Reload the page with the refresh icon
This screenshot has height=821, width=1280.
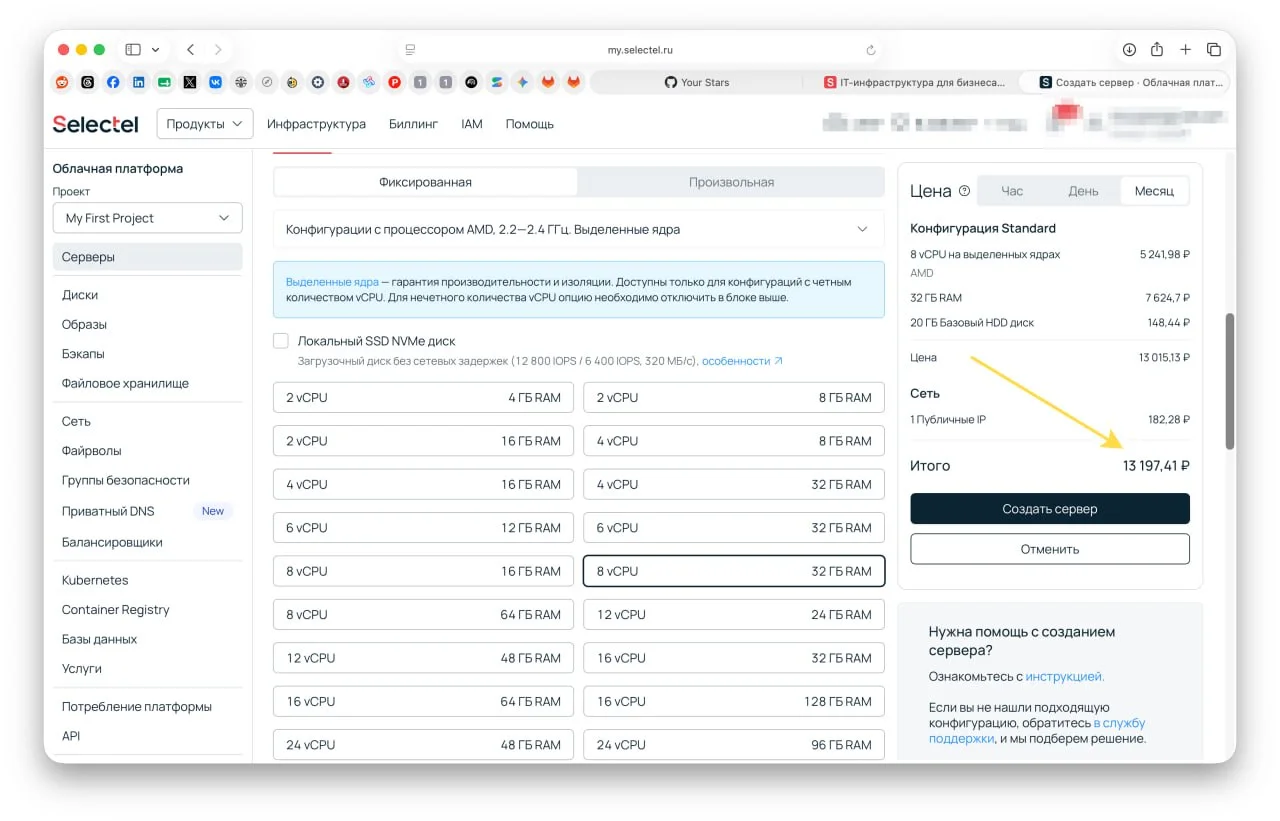click(x=871, y=50)
